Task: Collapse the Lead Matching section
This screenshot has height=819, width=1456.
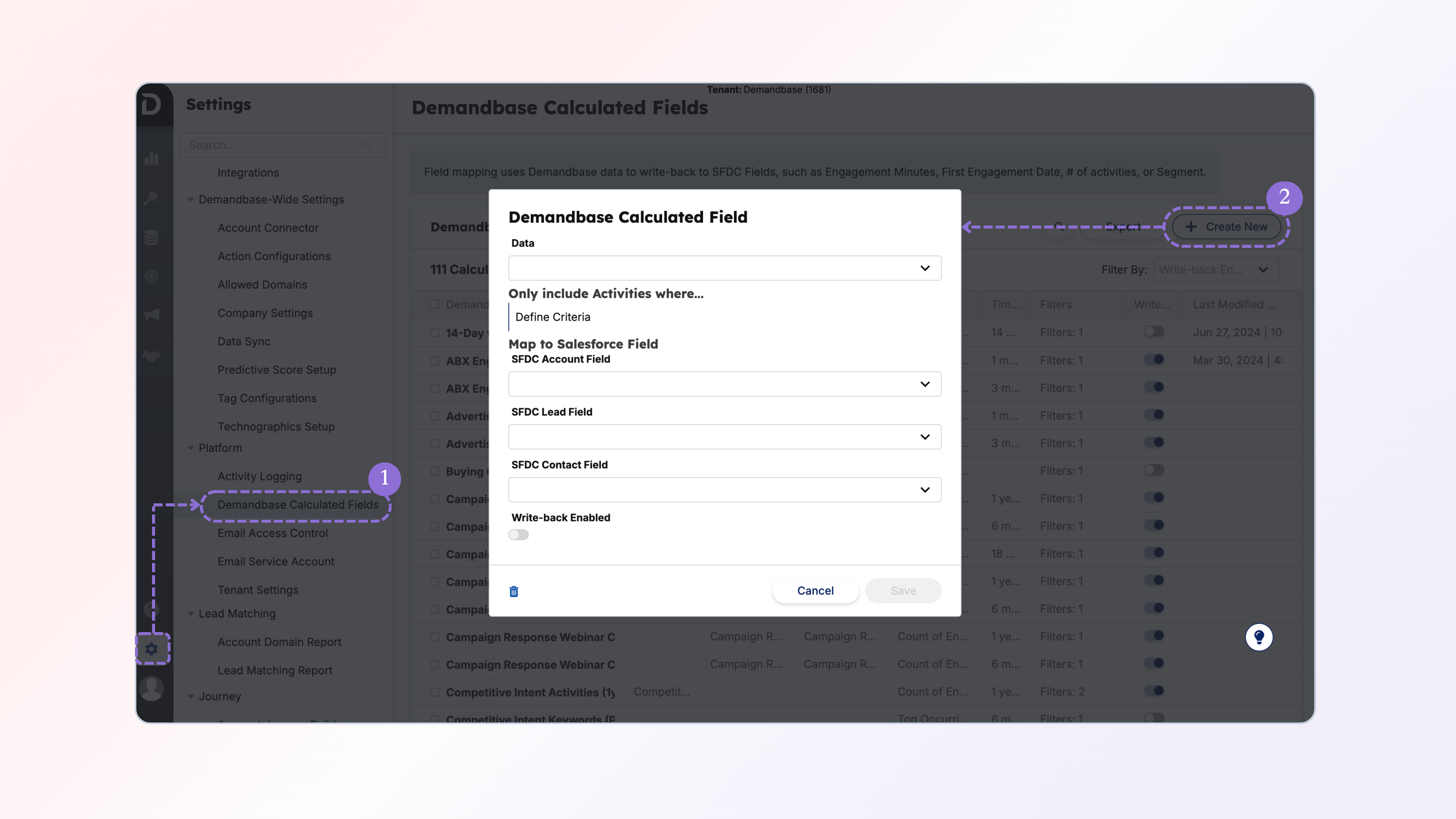Action: point(190,614)
